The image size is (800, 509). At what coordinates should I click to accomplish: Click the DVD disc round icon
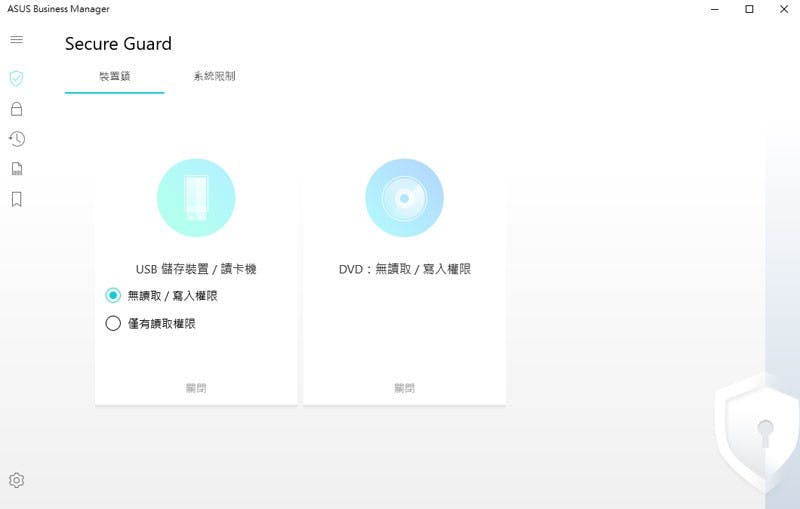pyautogui.click(x=404, y=198)
